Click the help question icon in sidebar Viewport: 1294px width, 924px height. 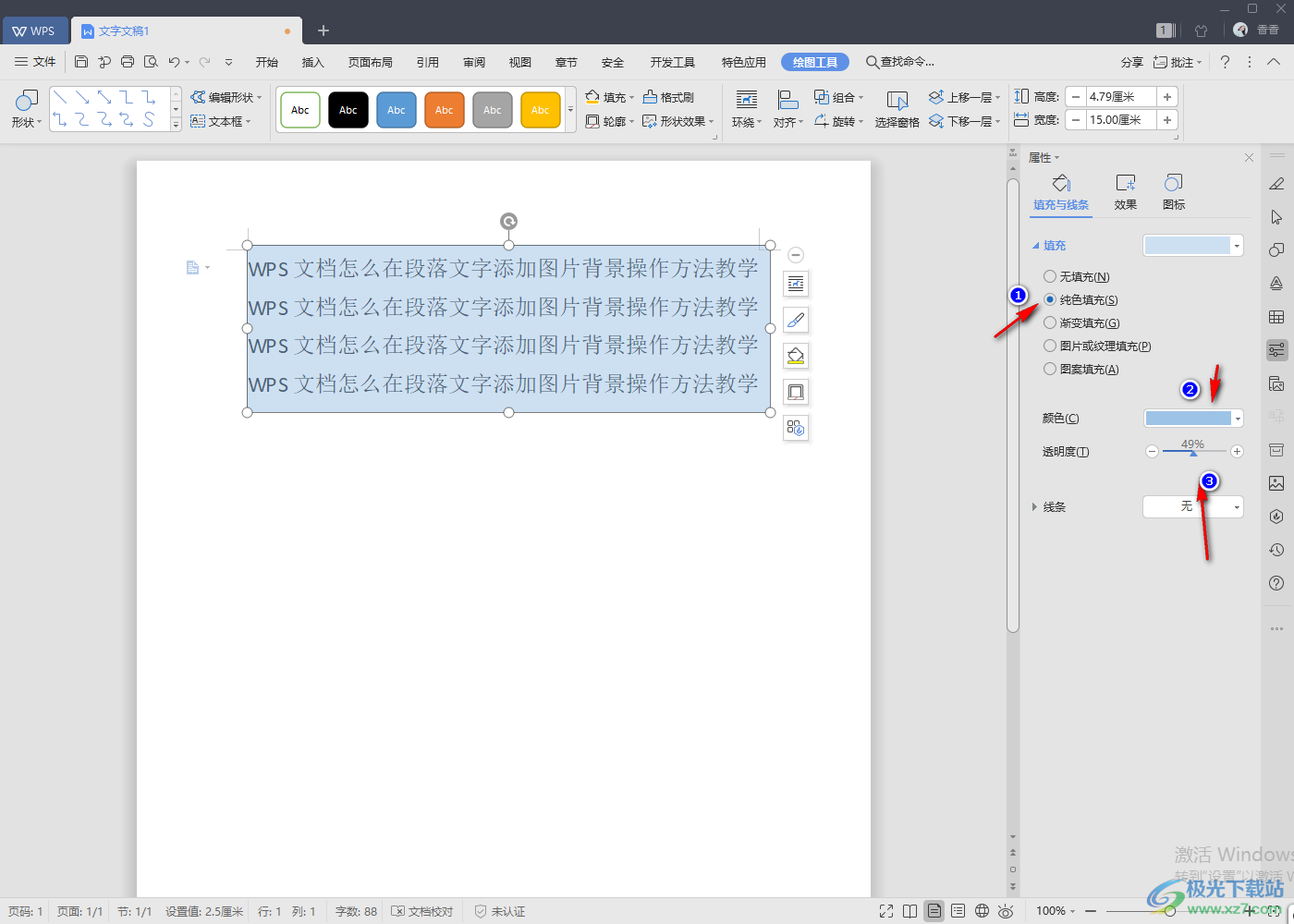point(1276,583)
